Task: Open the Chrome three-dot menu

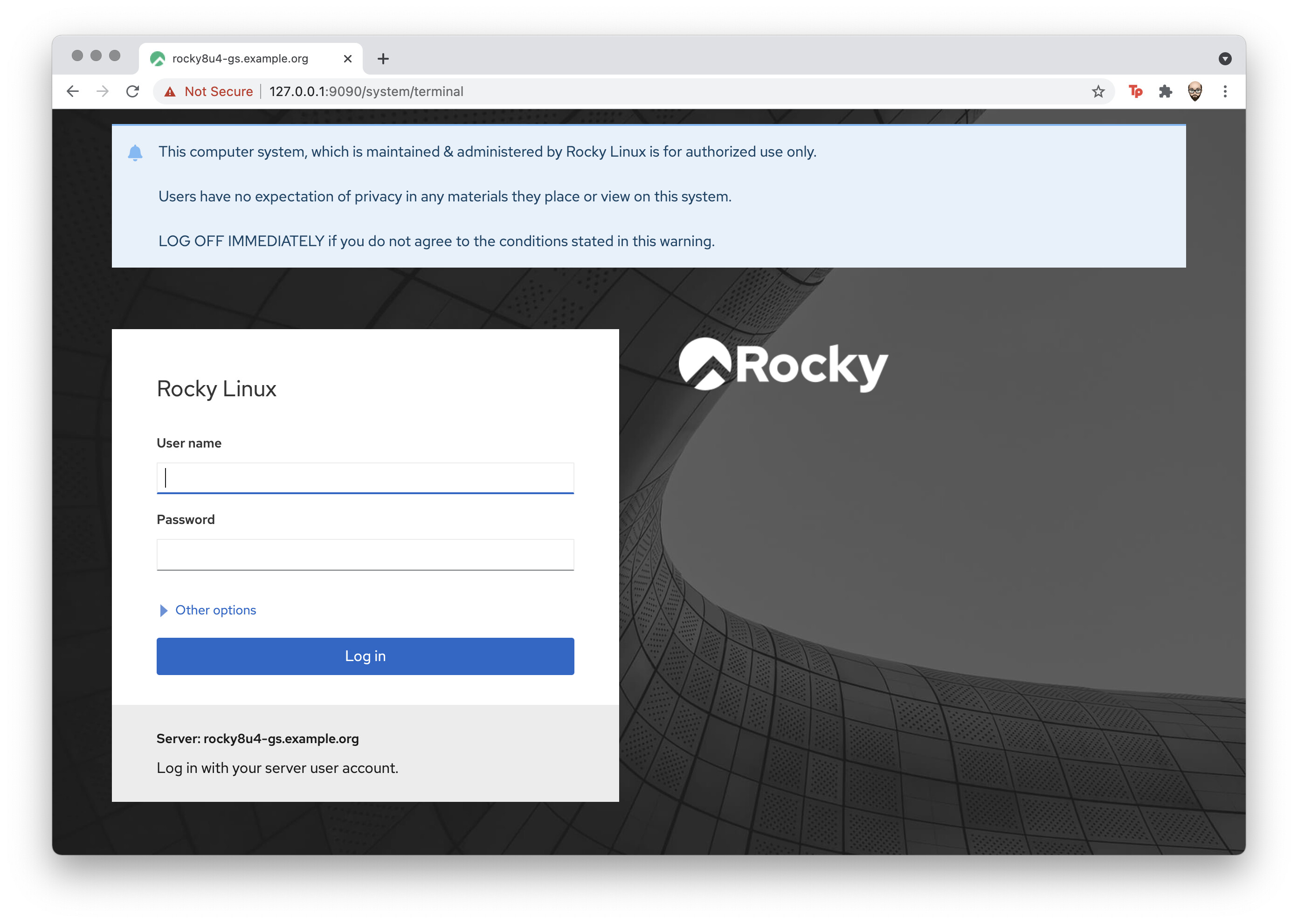Action: tap(1225, 91)
